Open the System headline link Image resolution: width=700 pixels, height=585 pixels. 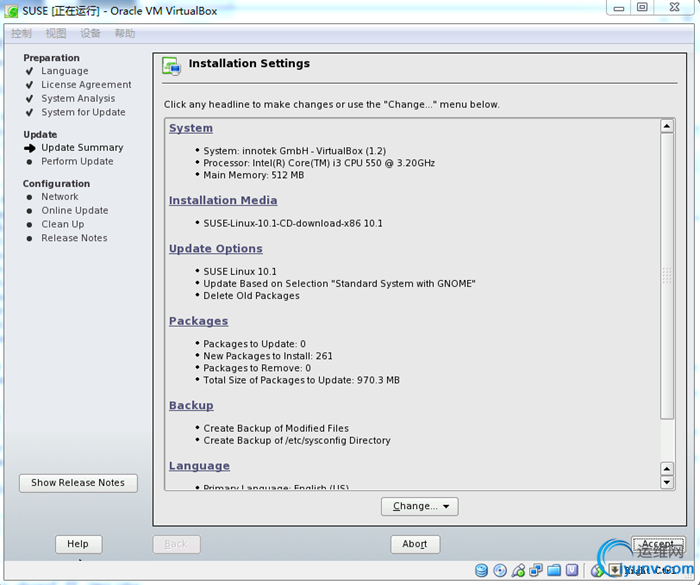191,128
